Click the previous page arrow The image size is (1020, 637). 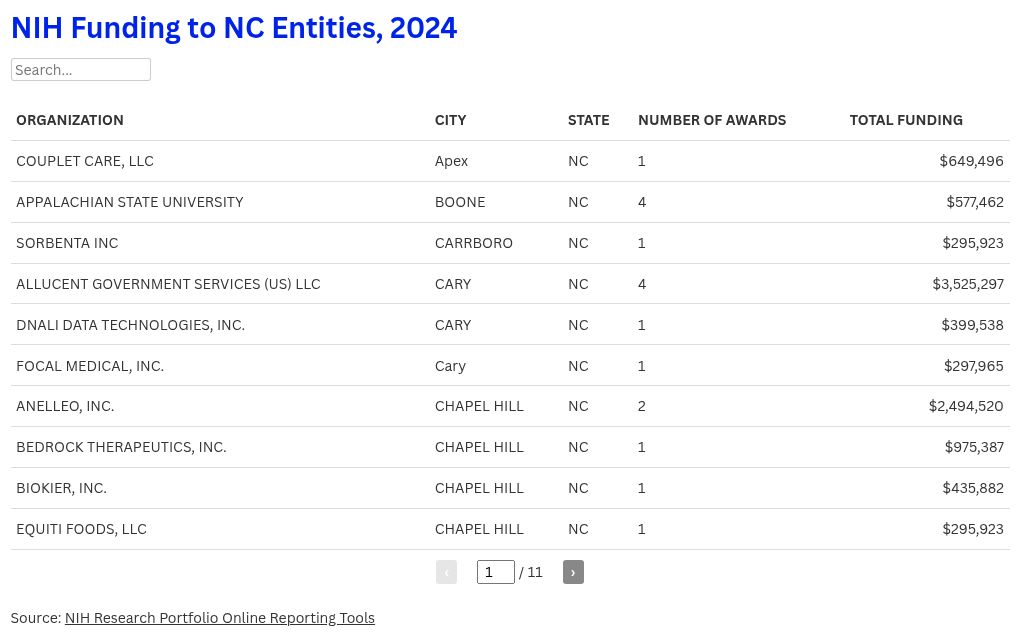(446, 572)
